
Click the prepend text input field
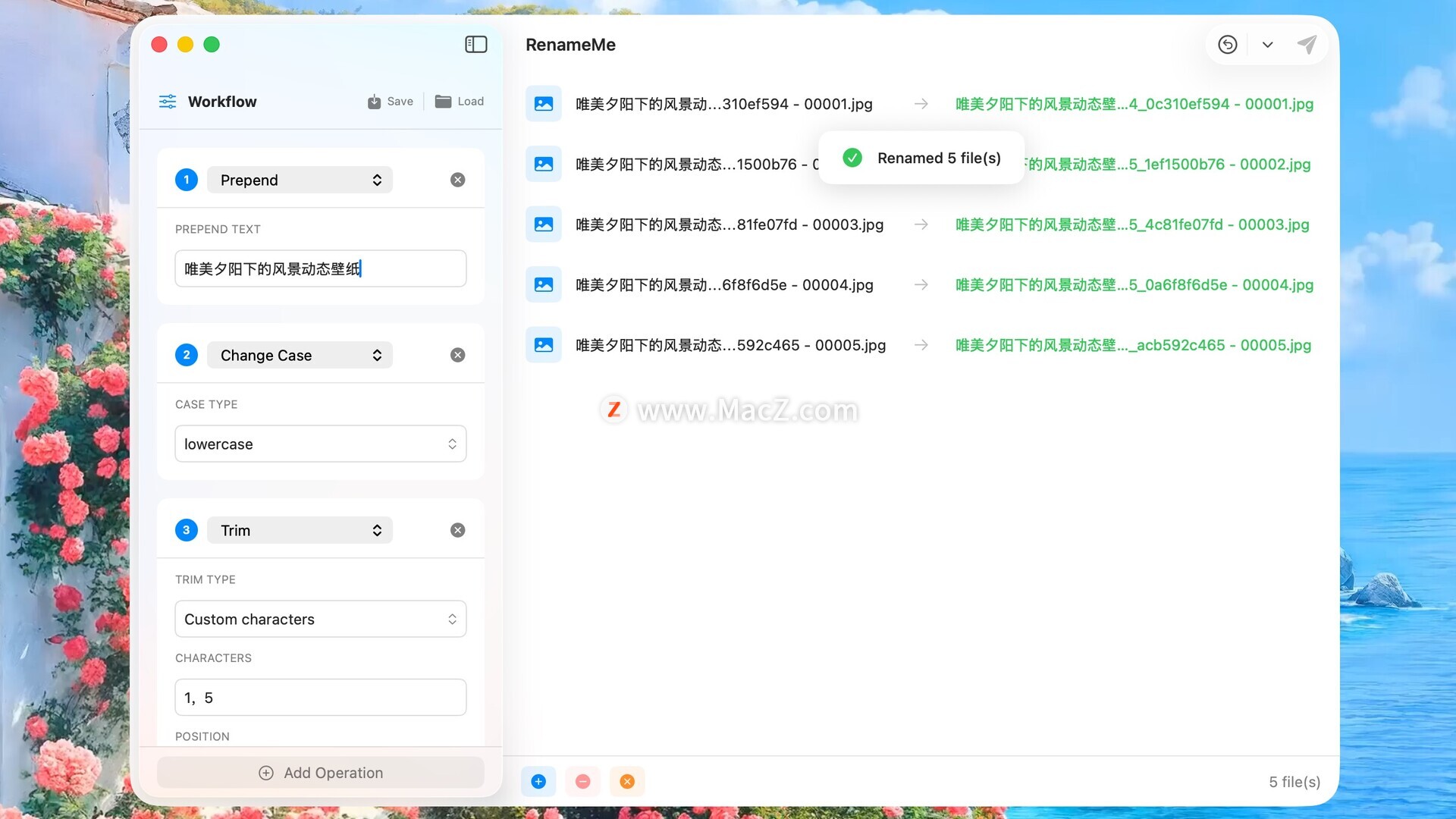(320, 268)
